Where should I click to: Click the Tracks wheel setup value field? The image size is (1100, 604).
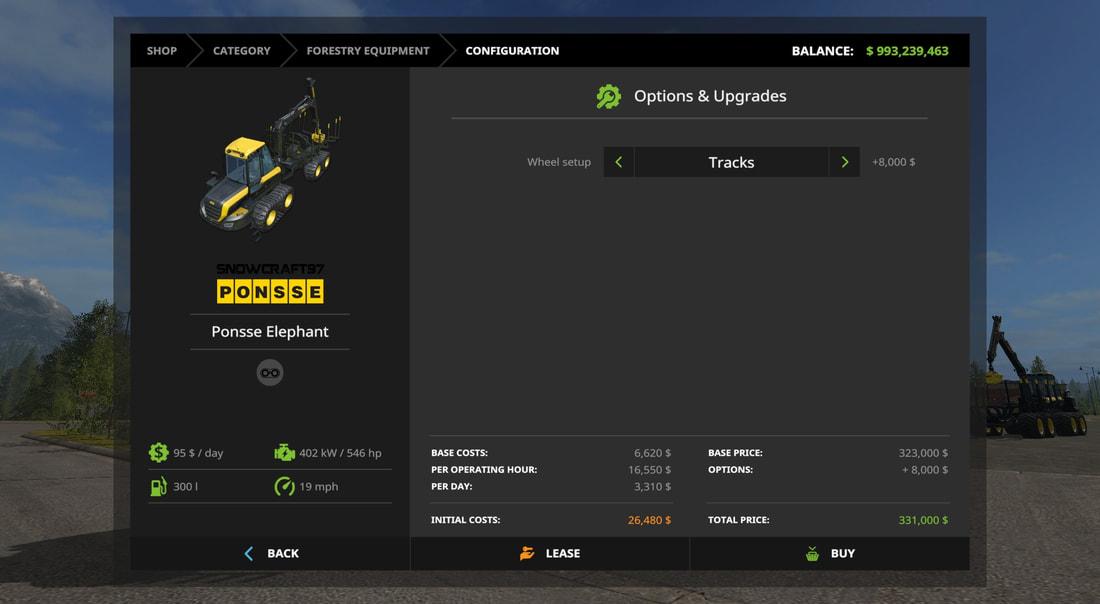pos(731,162)
